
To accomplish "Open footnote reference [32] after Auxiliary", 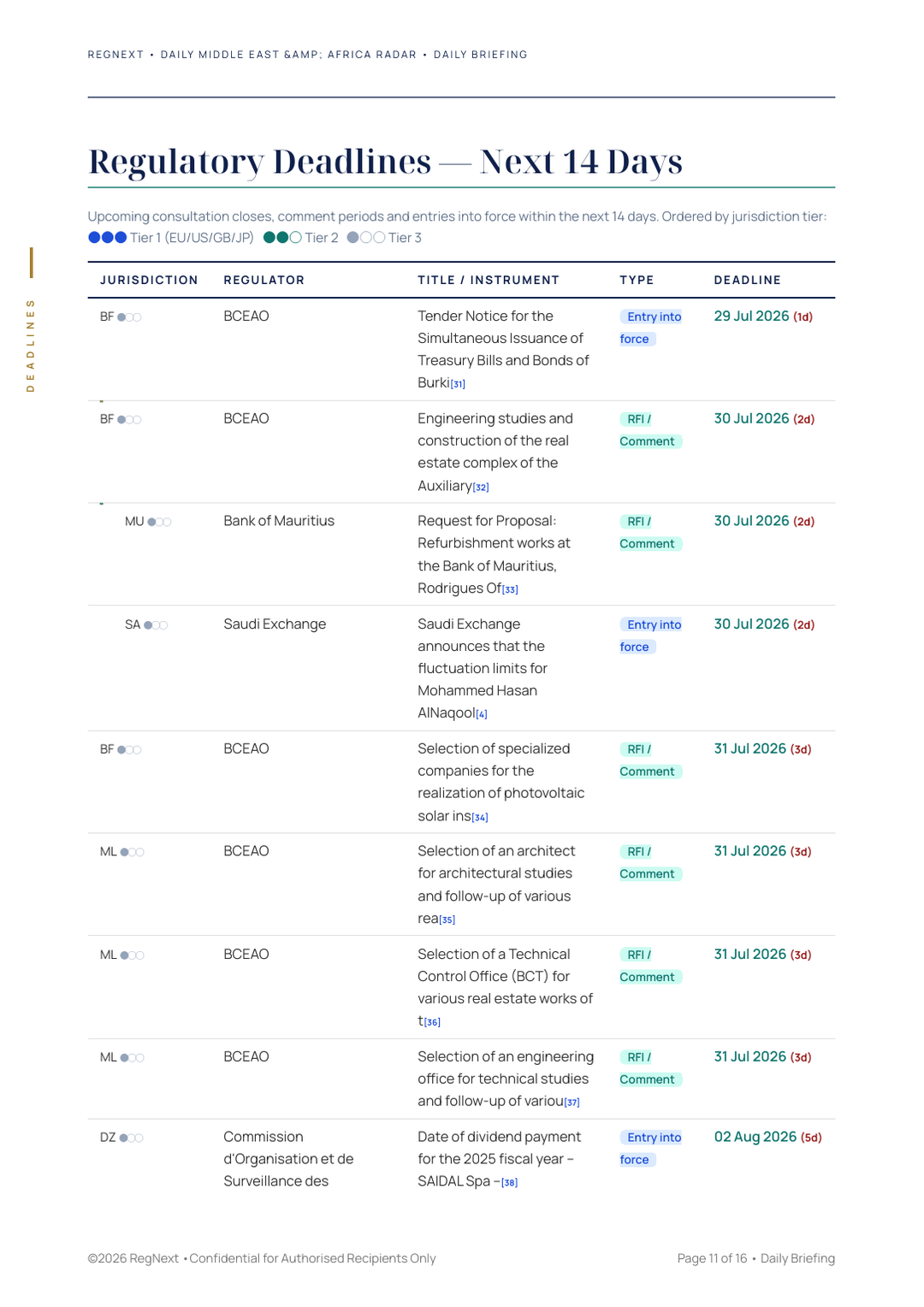I will tap(481, 487).
